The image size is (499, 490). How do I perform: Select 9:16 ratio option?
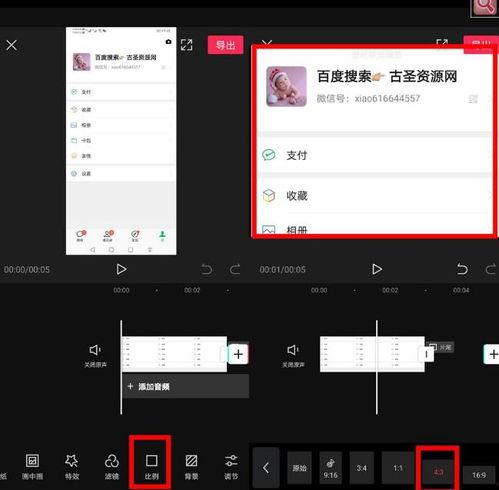[330, 468]
